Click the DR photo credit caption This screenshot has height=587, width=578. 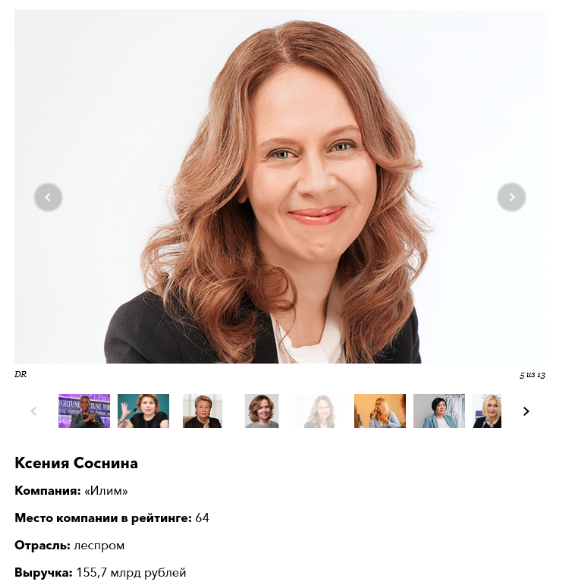[21, 374]
